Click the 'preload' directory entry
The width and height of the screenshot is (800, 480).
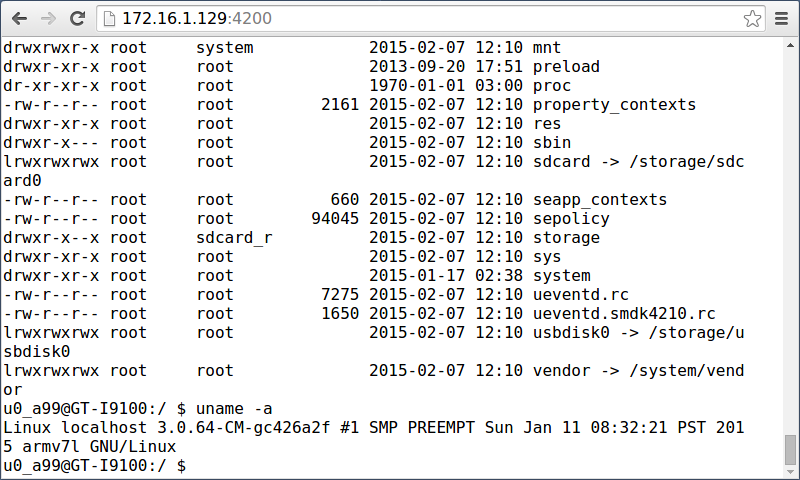[x=566, y=67]
